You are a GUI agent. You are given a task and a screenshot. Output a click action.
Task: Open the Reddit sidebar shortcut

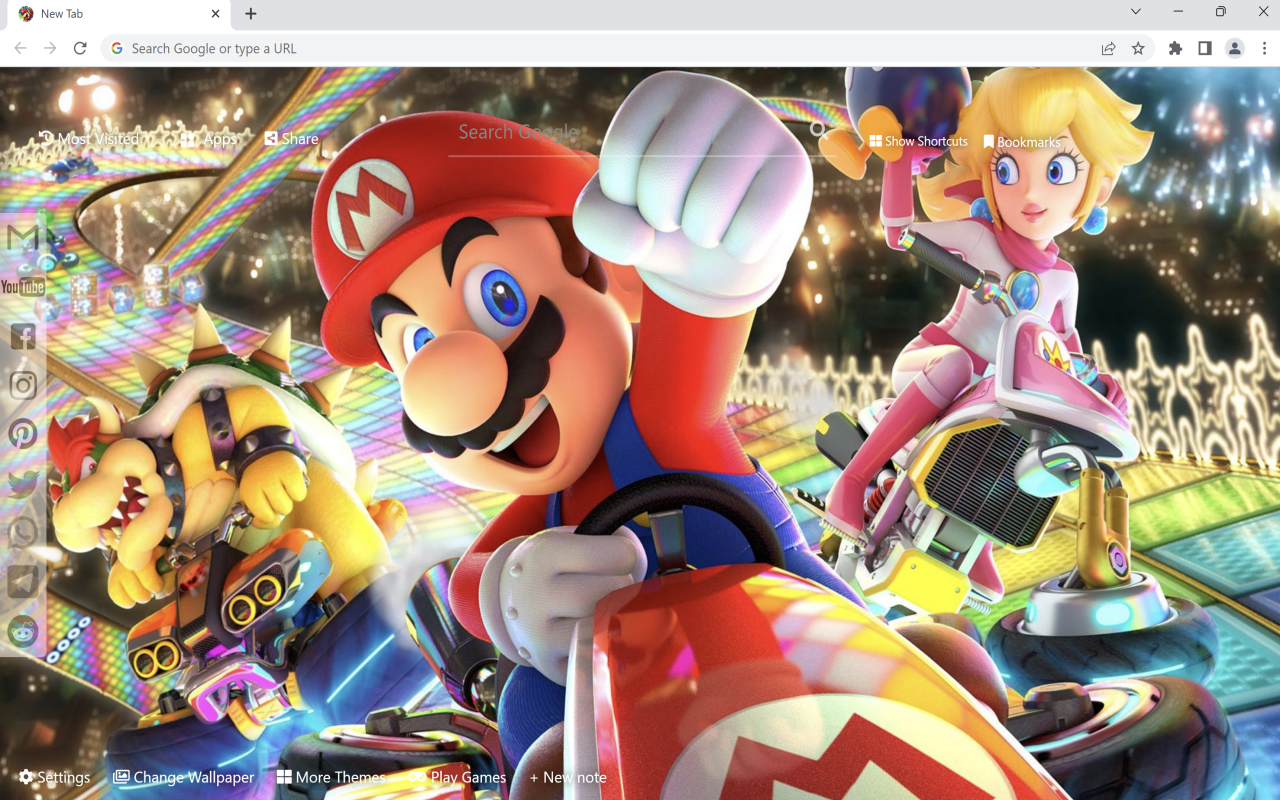[x=22, y=630]
